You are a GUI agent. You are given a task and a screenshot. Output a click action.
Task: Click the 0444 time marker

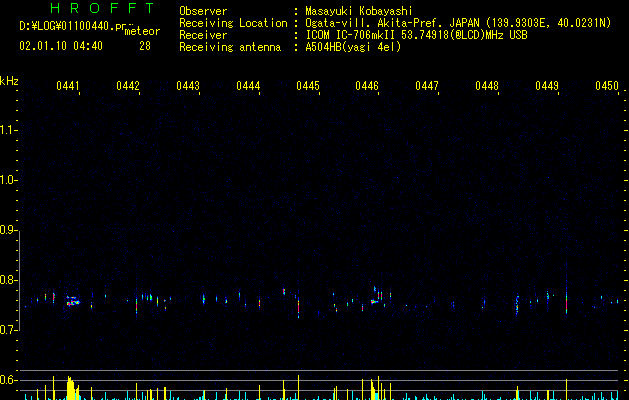248,86
